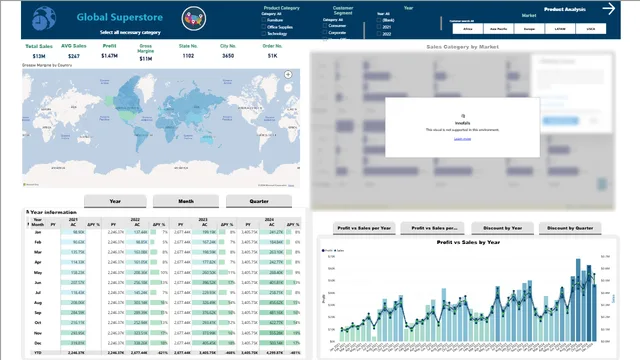Check the 2021 year checkbox

[x=379, y=27]
